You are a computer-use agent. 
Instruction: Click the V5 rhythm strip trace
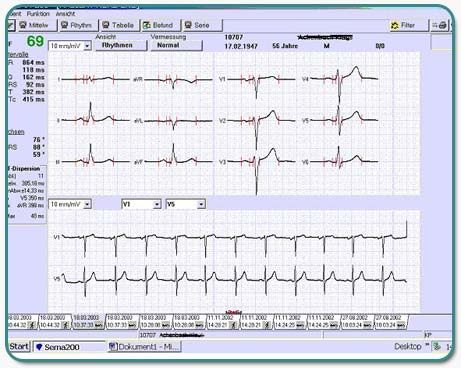234,280
